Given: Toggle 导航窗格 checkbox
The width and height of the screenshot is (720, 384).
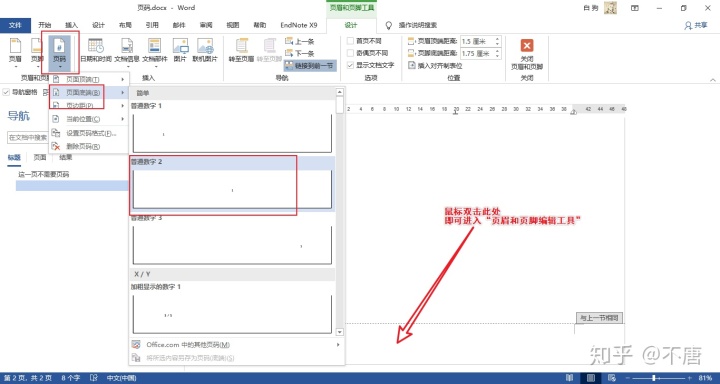Looking at the screenshot, I should tap(6, 92).
